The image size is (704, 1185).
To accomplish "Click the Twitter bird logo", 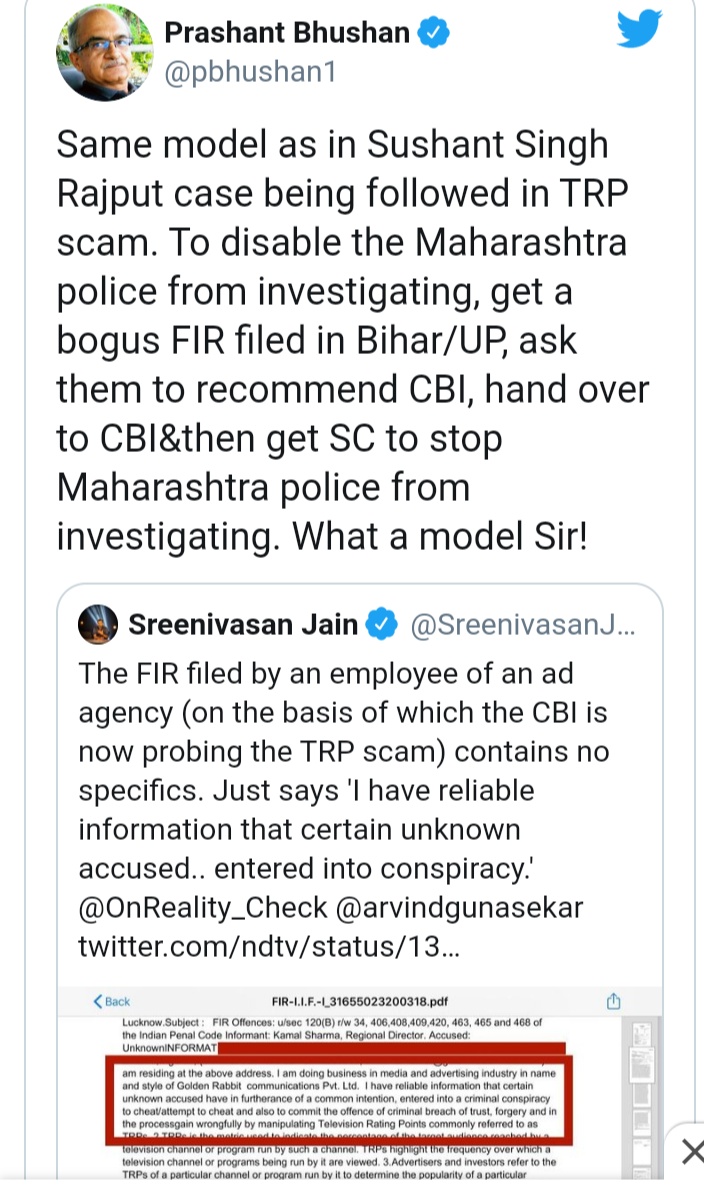I will [x=639, y=28].
